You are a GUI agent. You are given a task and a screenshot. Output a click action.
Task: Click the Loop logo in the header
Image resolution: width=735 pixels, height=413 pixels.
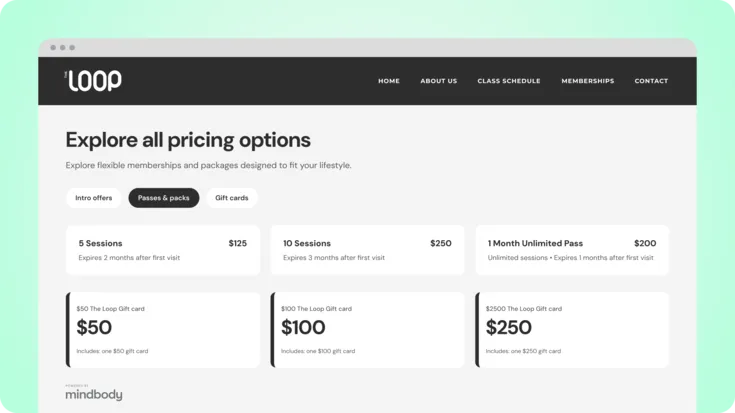click(x=93, y=81)
